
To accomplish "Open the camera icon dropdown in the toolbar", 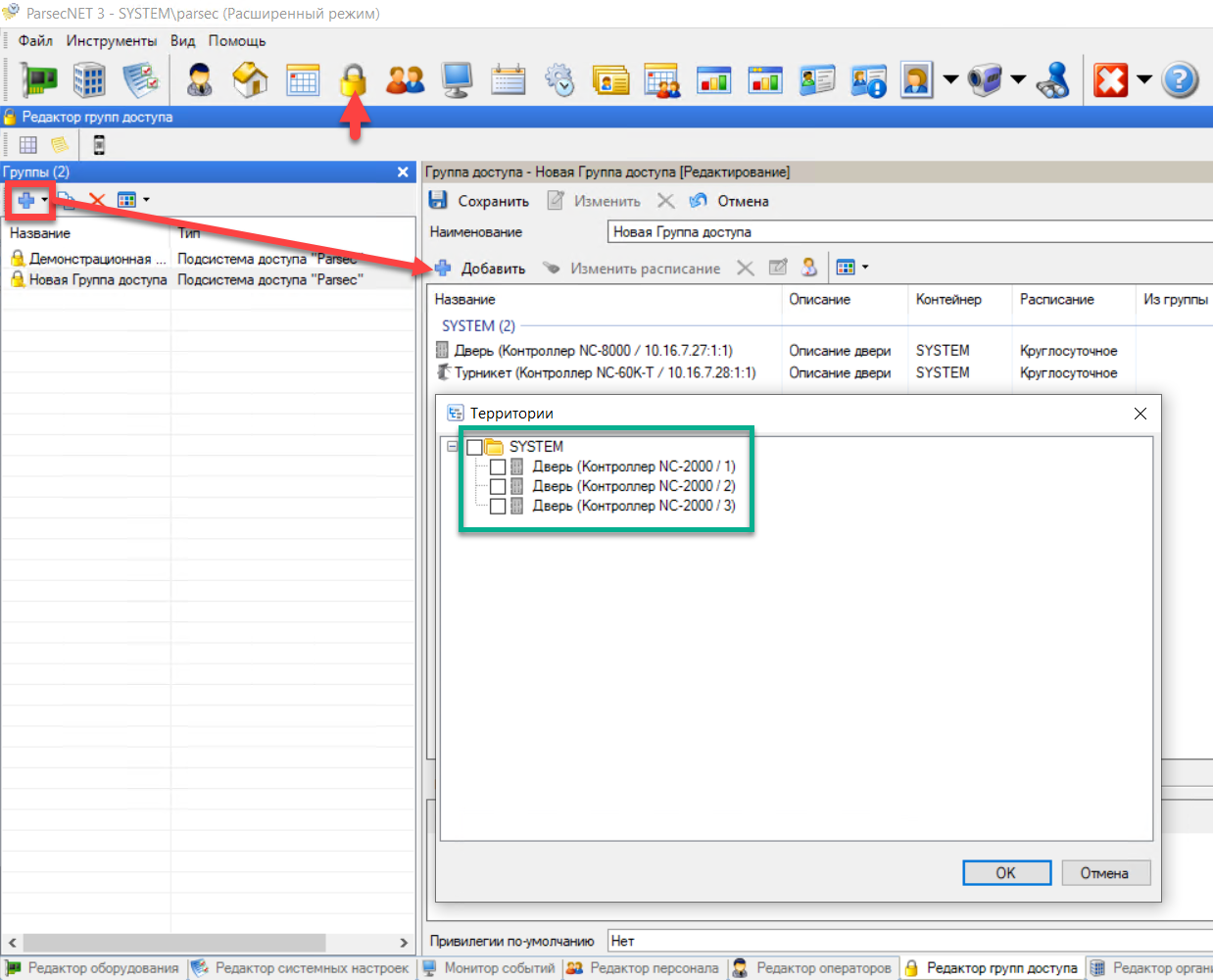I will pyautogui.click(x=1020, y=79).
